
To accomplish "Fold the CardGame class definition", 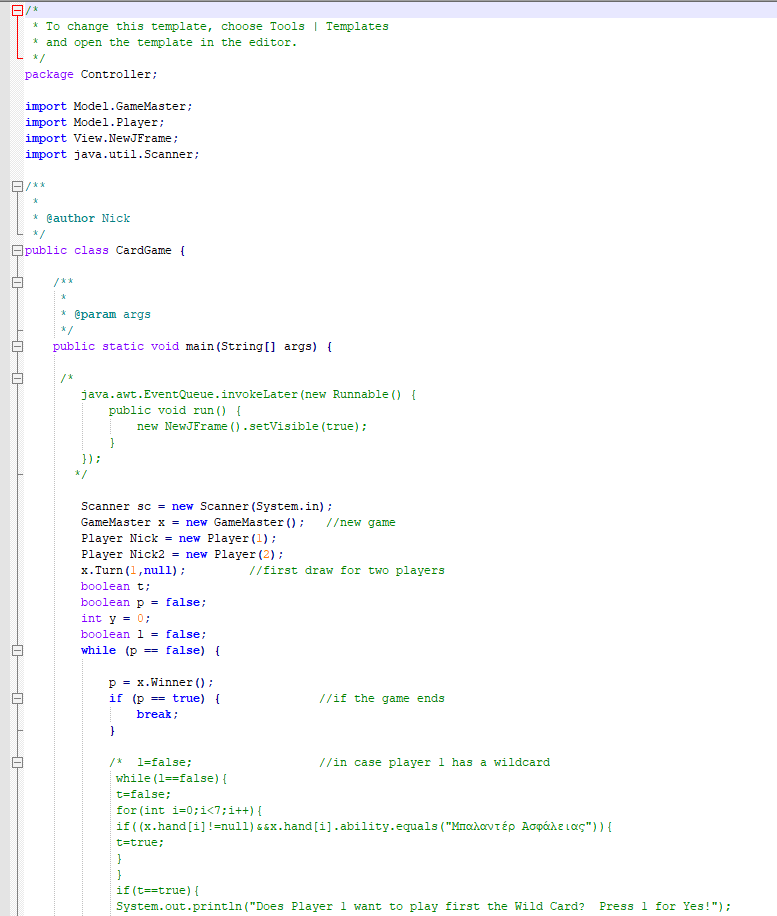I will click(17, 250).
